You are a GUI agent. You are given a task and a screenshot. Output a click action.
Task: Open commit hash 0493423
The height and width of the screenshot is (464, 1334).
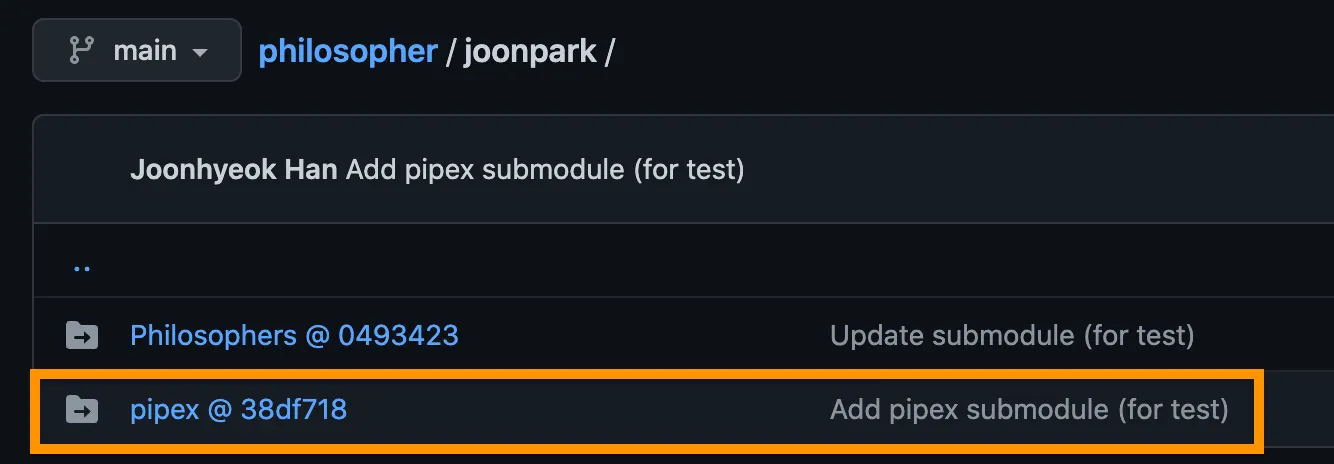coord(398,335)
